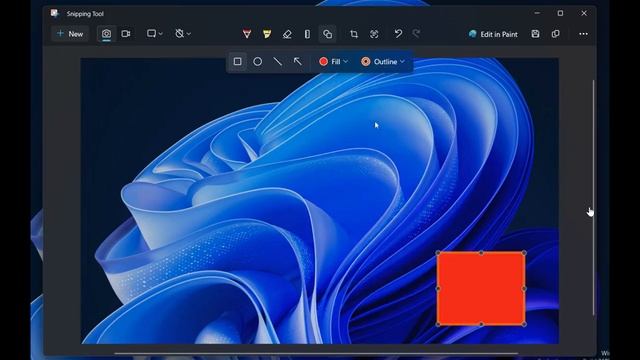Select the Shapes tool
Screen dimensions: 640x360
pyautogui.click(x=327, y=34)
